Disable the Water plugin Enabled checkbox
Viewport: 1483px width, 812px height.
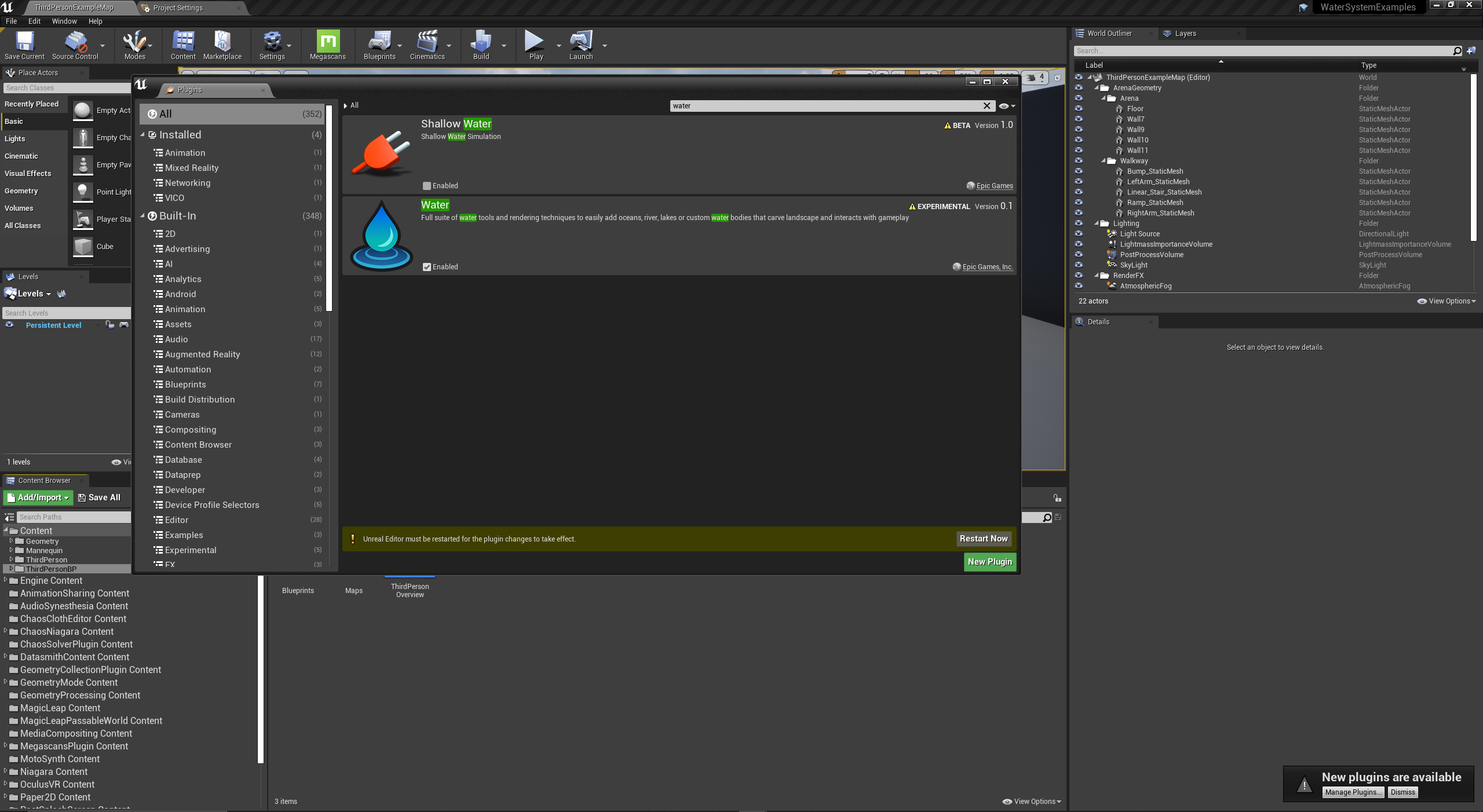427,267
